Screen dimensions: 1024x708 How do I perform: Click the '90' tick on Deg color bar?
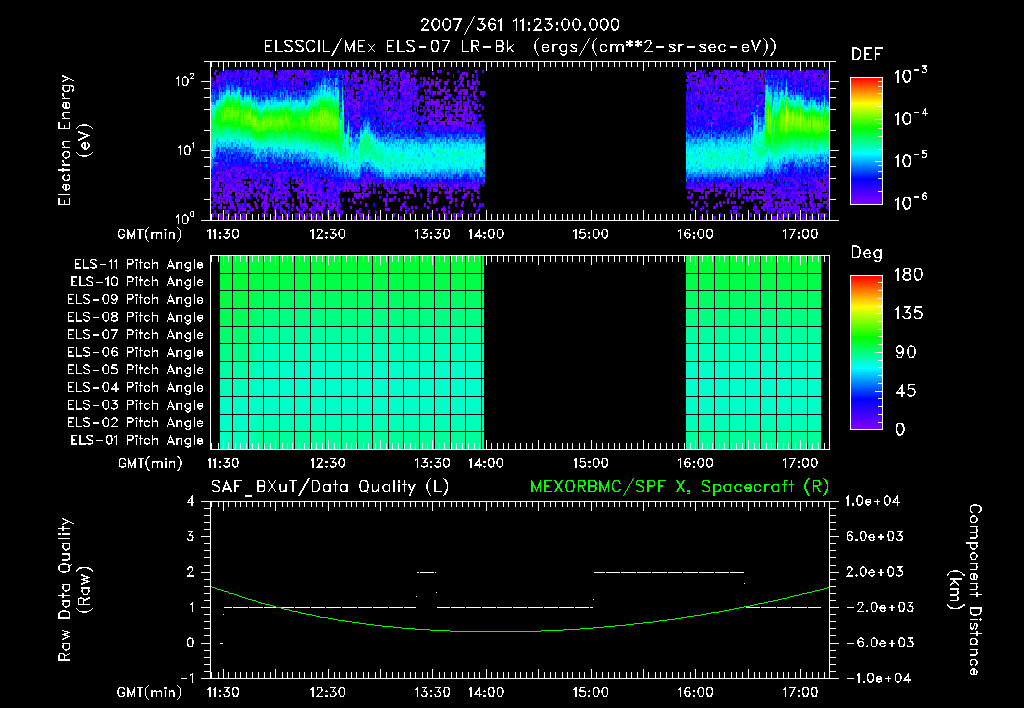point(906,353)
